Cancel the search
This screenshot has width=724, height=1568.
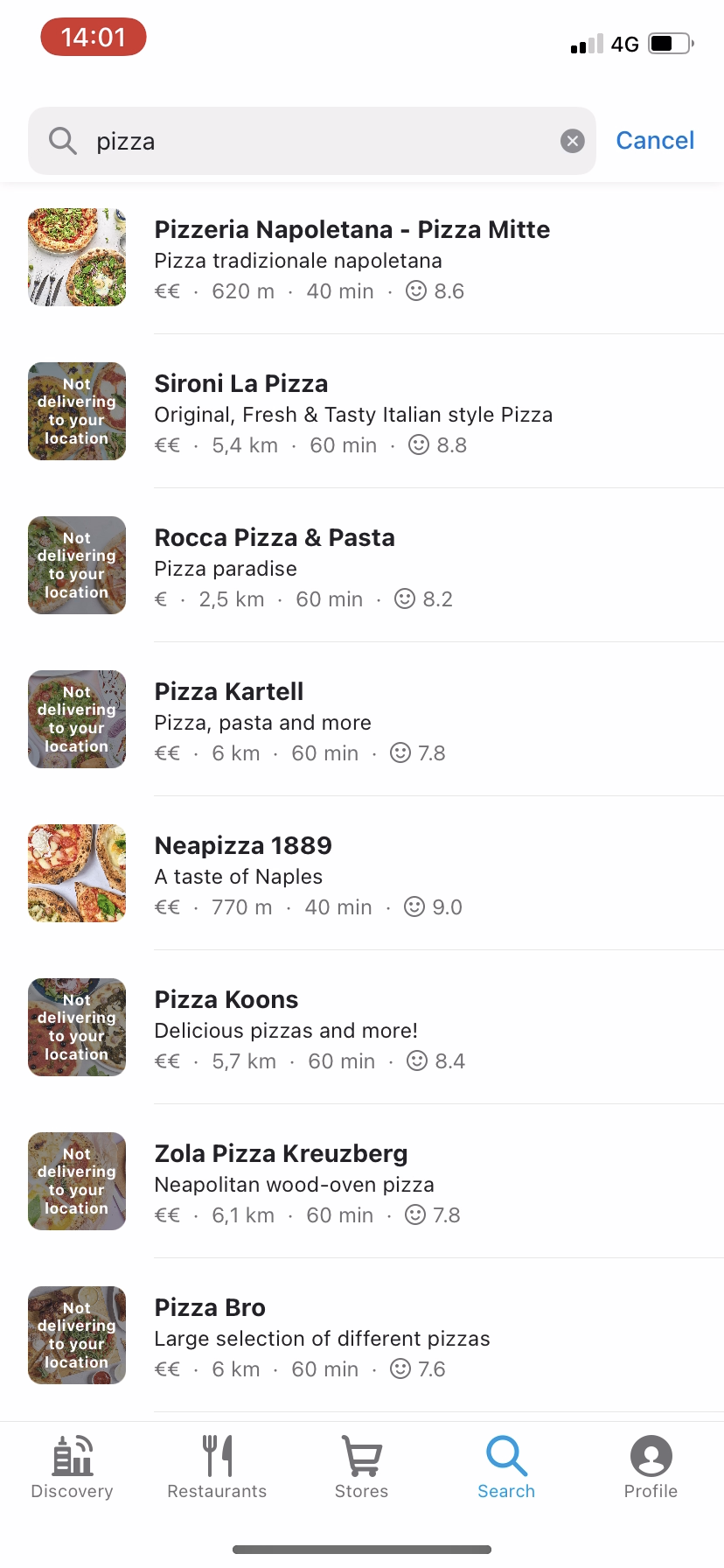655,141
